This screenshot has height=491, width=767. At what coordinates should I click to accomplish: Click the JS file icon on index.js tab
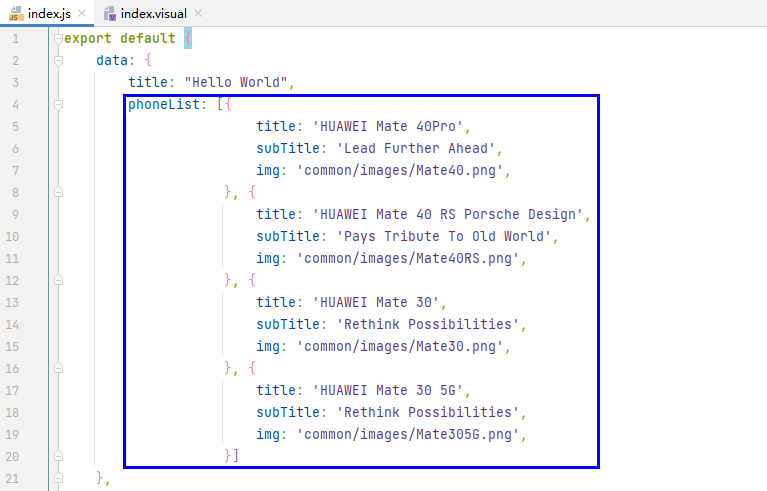point(16,14)
